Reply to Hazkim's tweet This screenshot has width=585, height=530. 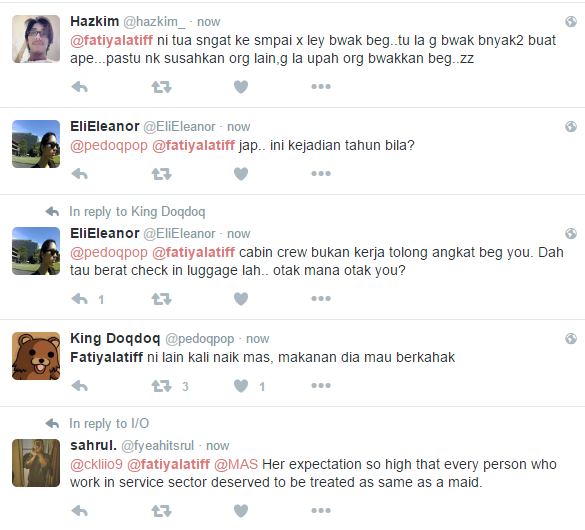pos(79,87)
